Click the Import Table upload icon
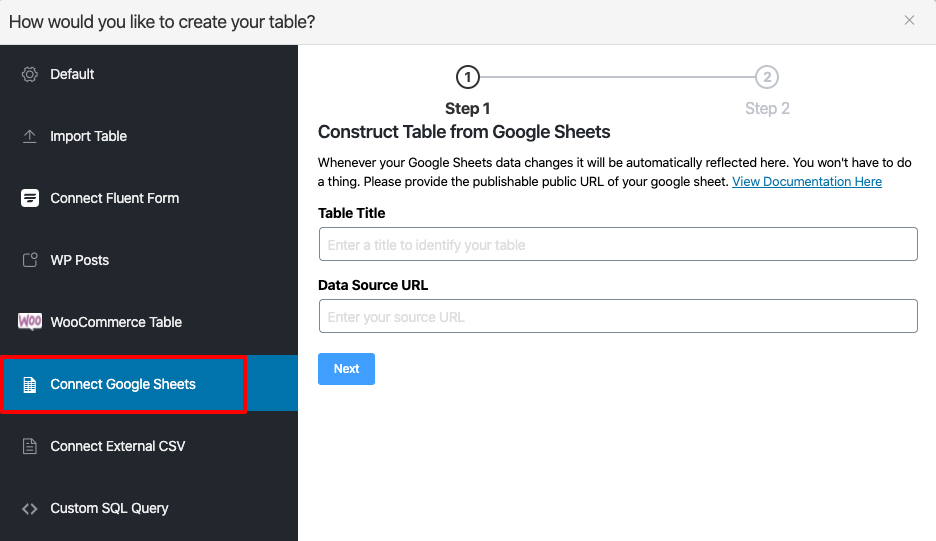This screenshot has height=541, width=936. (30, 136)
